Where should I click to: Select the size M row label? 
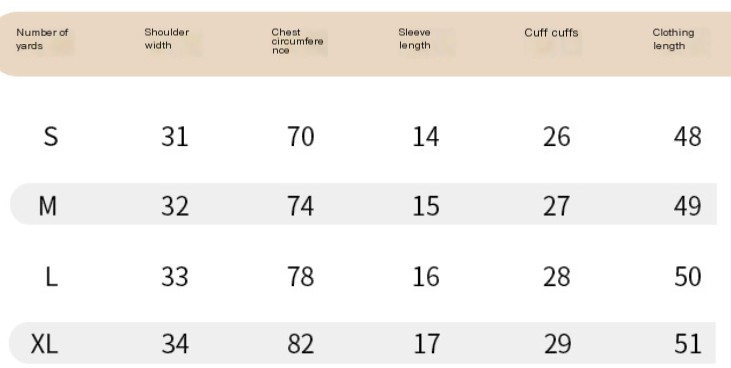48,206
